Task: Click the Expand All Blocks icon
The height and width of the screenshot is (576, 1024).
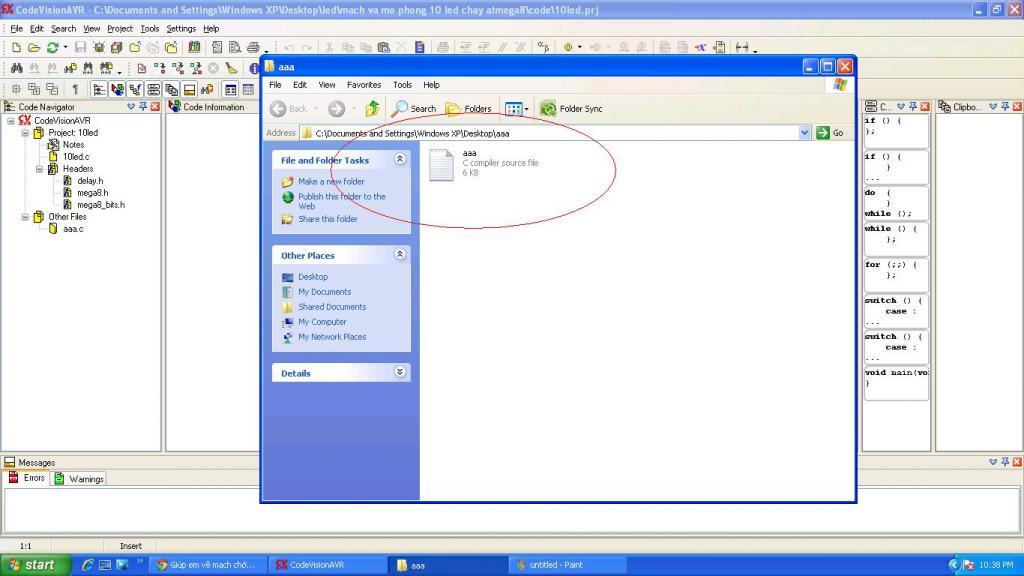Action: [x=34, y=89]
